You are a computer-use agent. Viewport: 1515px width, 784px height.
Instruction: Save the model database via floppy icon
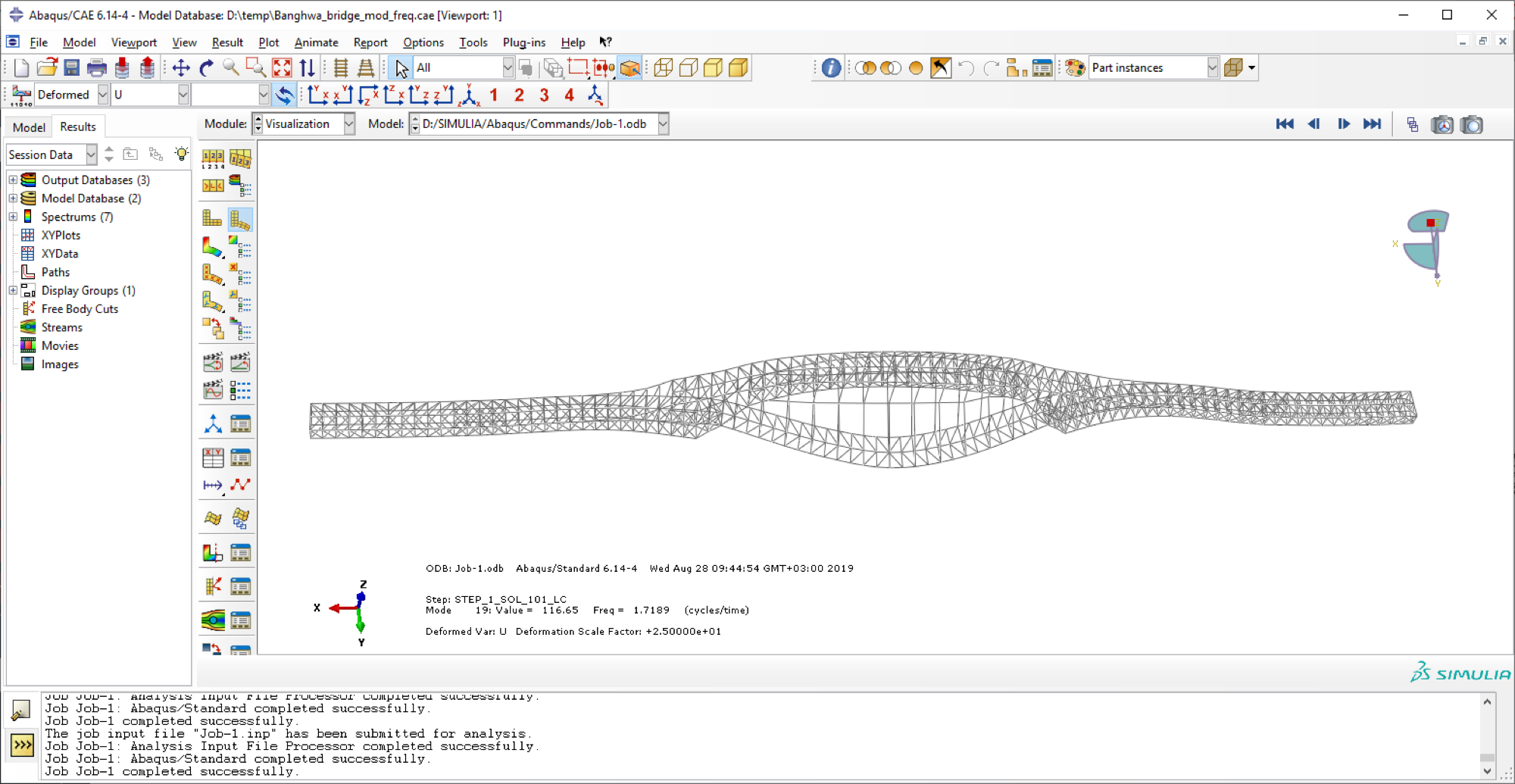(72, 68)
